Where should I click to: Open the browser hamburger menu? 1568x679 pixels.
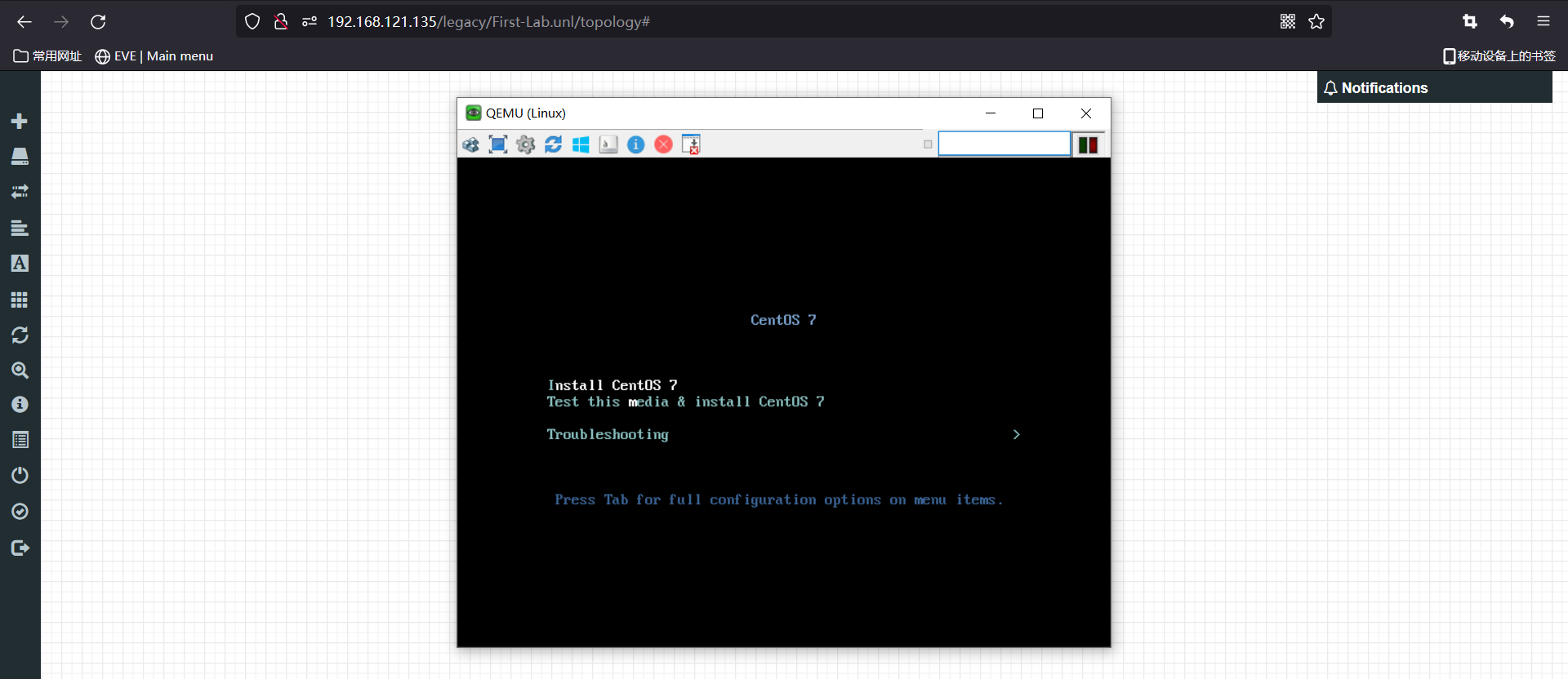tap(1543, 22)
